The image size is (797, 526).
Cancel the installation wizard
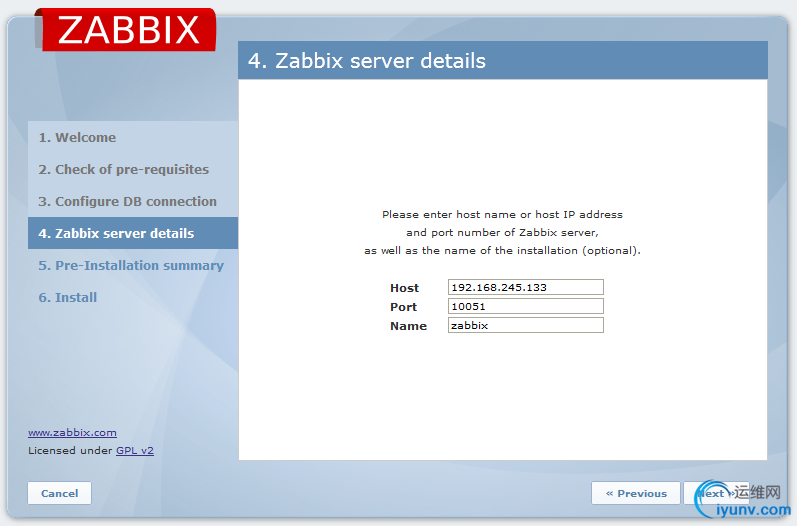click(59, 493)
